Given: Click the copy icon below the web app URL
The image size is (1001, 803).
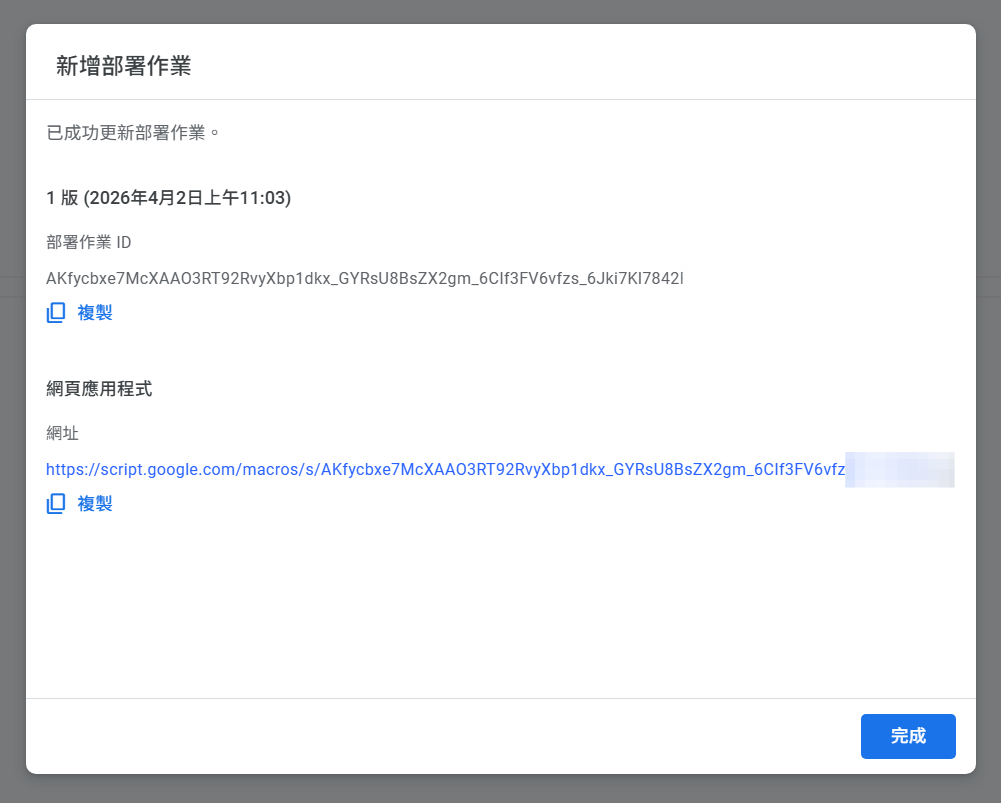Looking at the screenshot, I should tap(56, 503).
